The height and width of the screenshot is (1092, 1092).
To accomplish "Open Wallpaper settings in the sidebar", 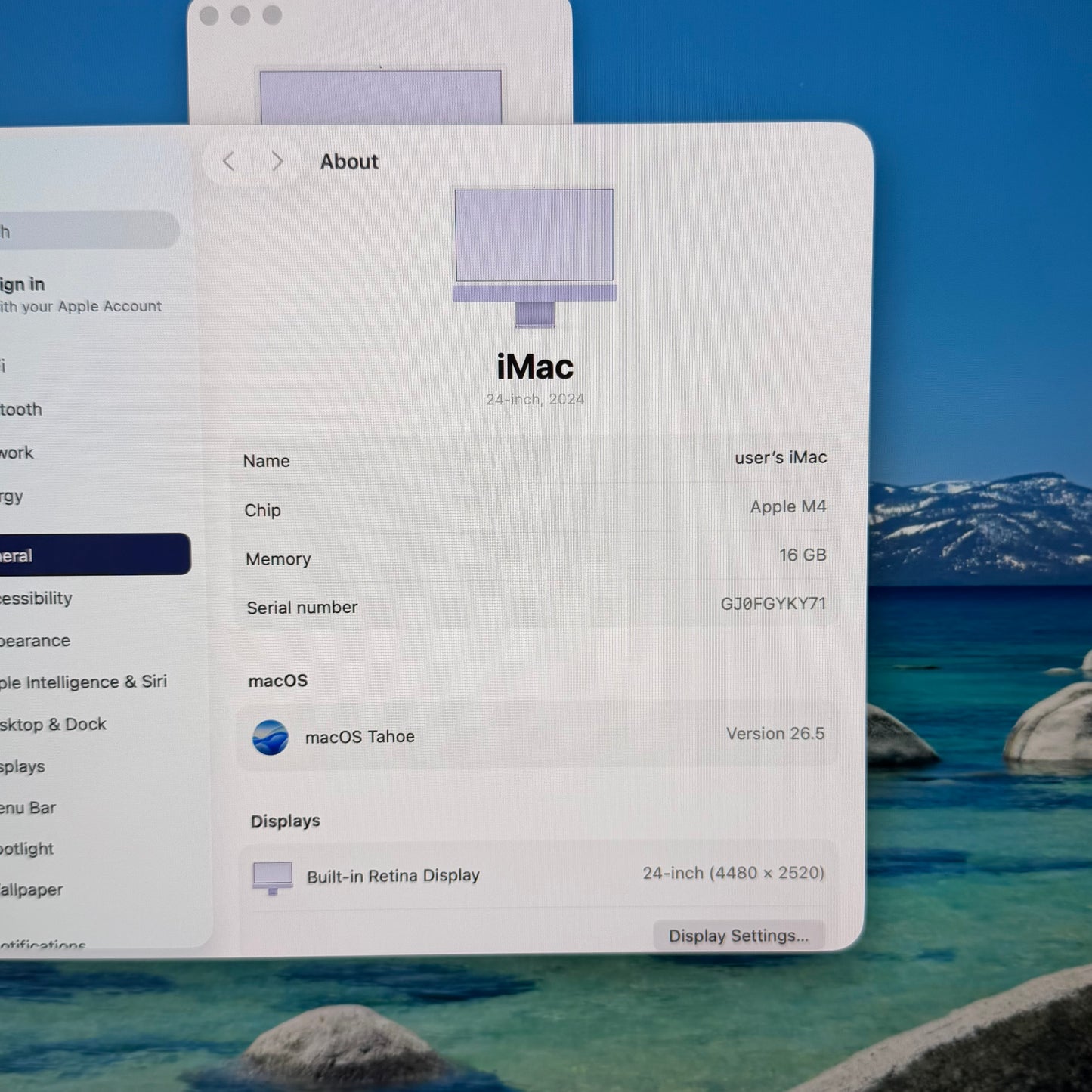I will click(x=31, y=889).
